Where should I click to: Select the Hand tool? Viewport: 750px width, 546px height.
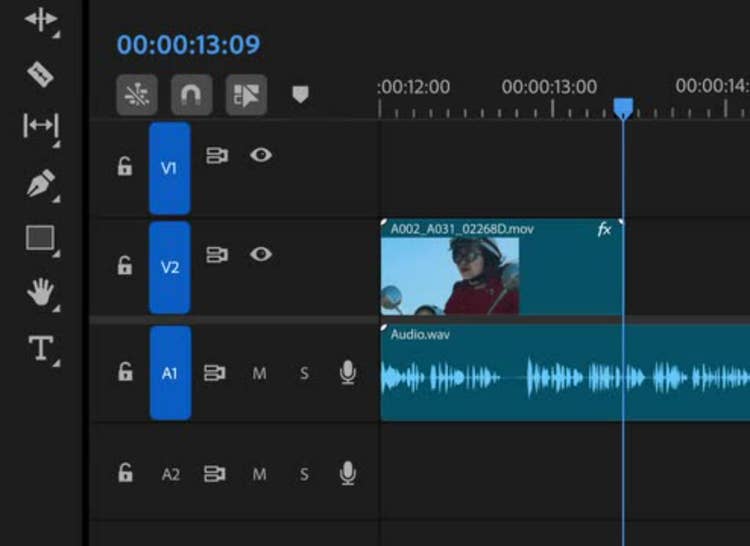tap(41, 292)
